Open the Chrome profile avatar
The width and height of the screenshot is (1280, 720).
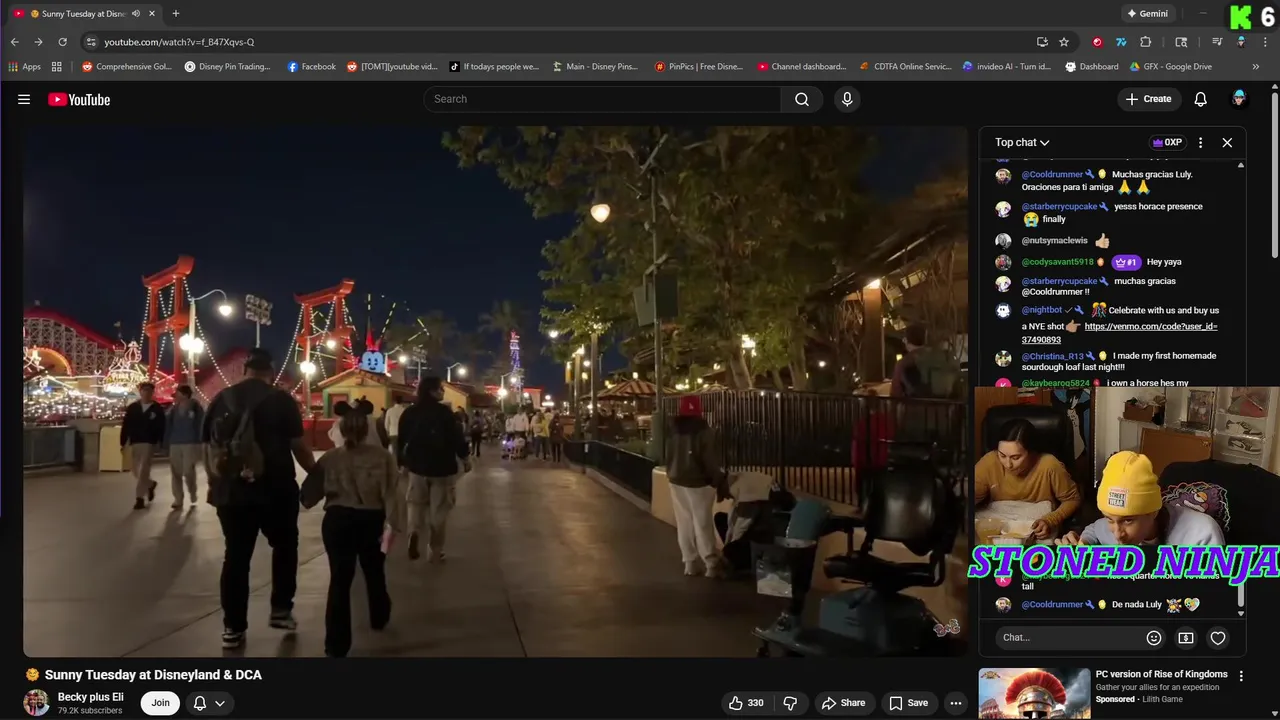(x=1241, y=42)
